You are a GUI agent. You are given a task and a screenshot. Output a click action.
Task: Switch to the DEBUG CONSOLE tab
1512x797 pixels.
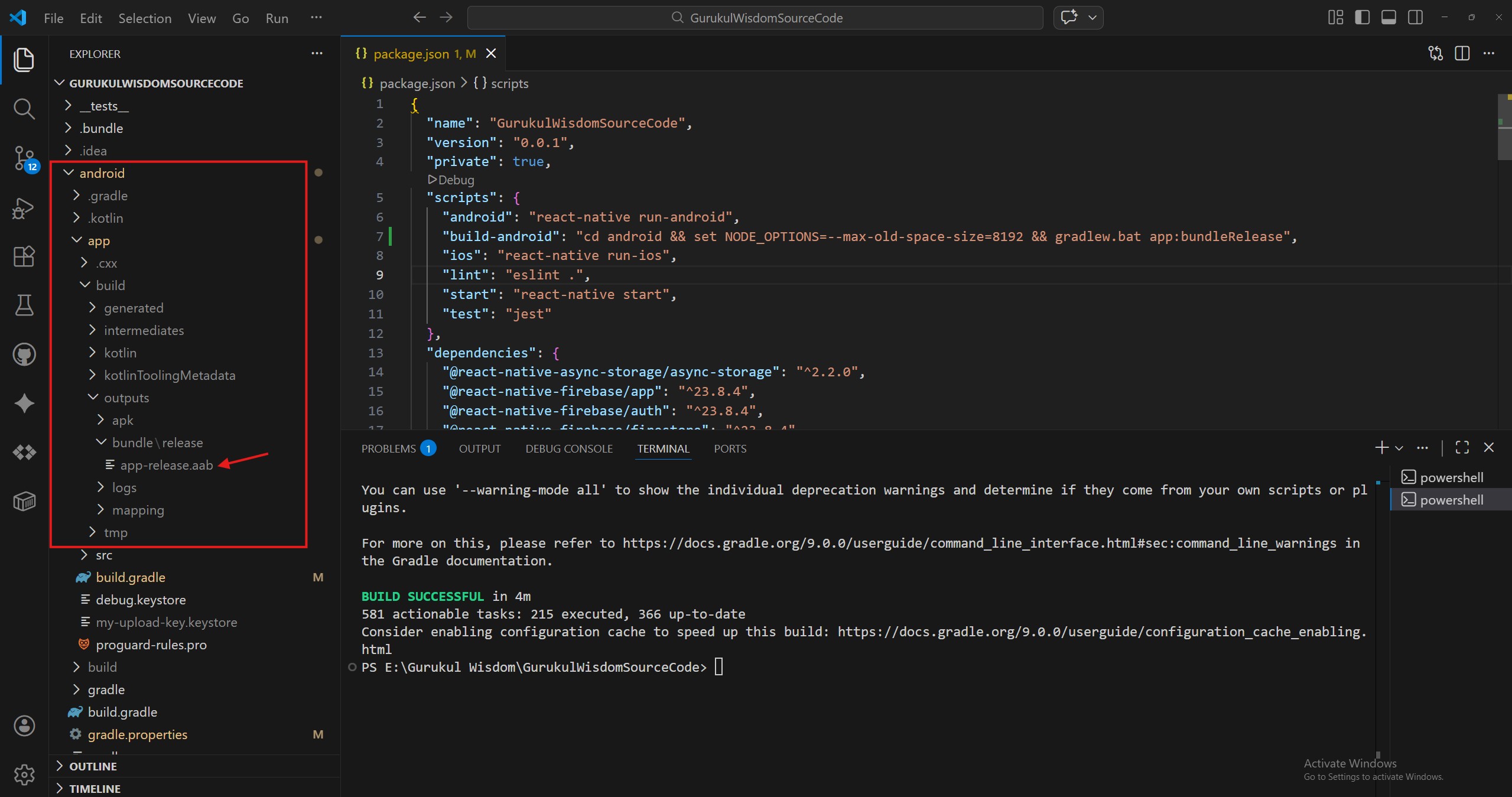(568, 449)
